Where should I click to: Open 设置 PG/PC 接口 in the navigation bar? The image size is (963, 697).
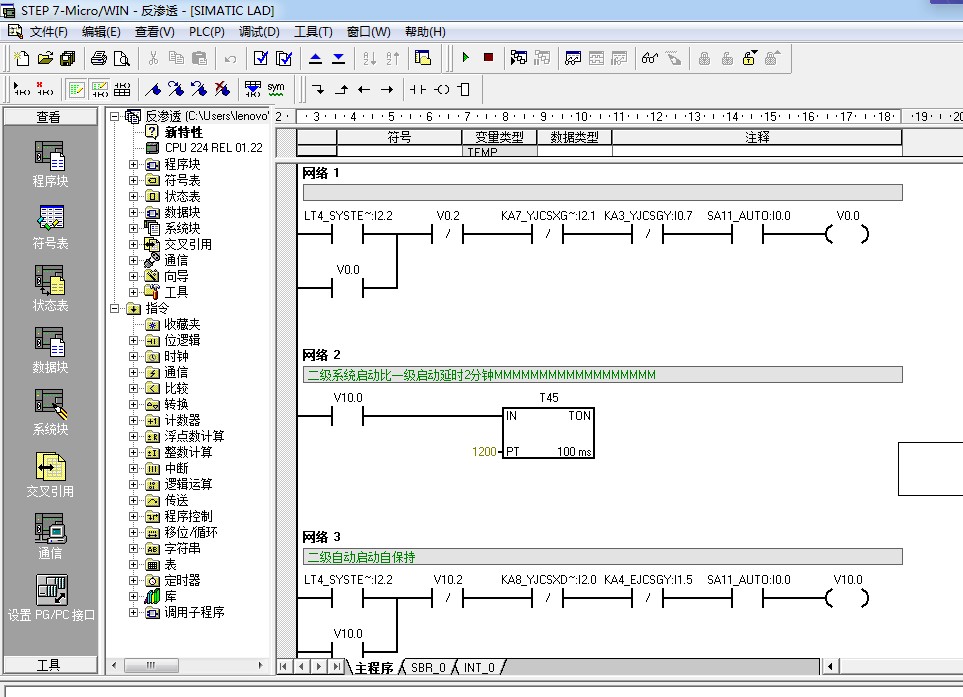pyautogui.click(x=51, y=598)
